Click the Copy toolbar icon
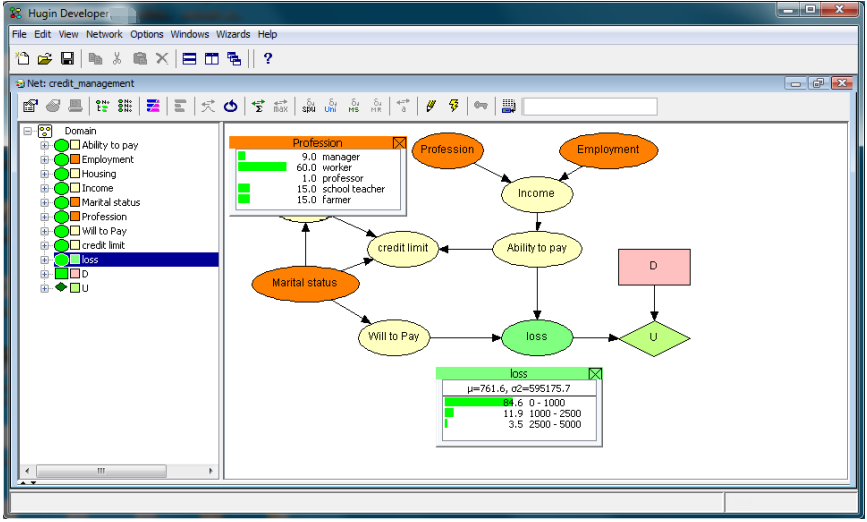The height and width of the screenshot is (522, 867). pos(96,58)
